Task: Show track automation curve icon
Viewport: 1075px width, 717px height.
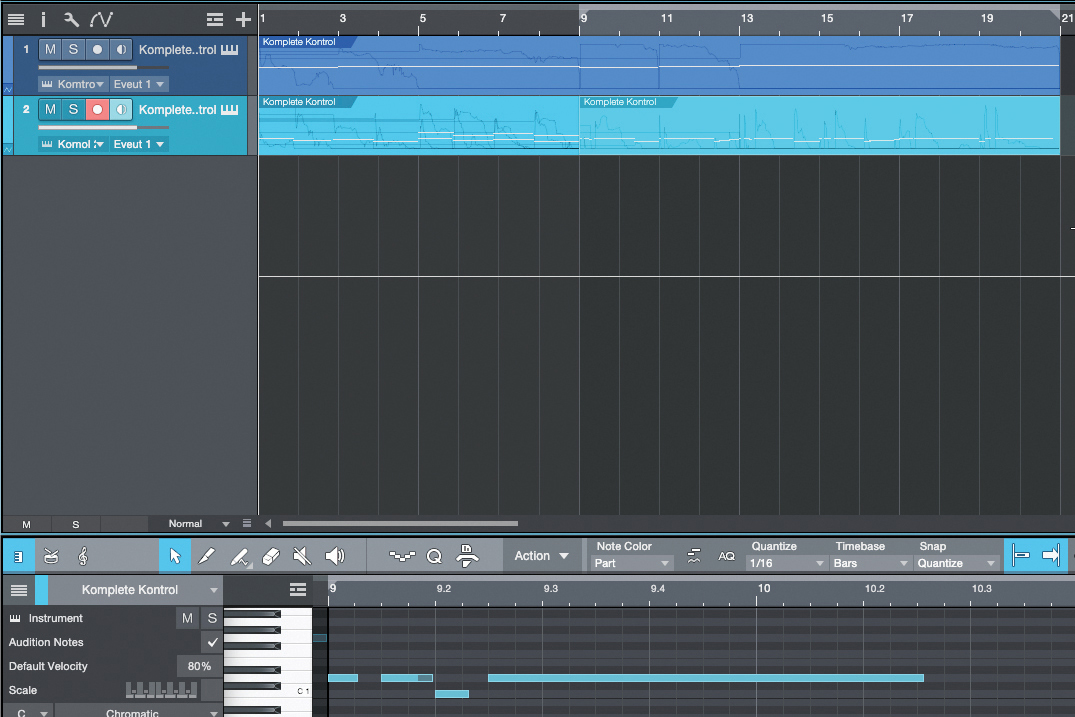Action: [x=101, y=20]
